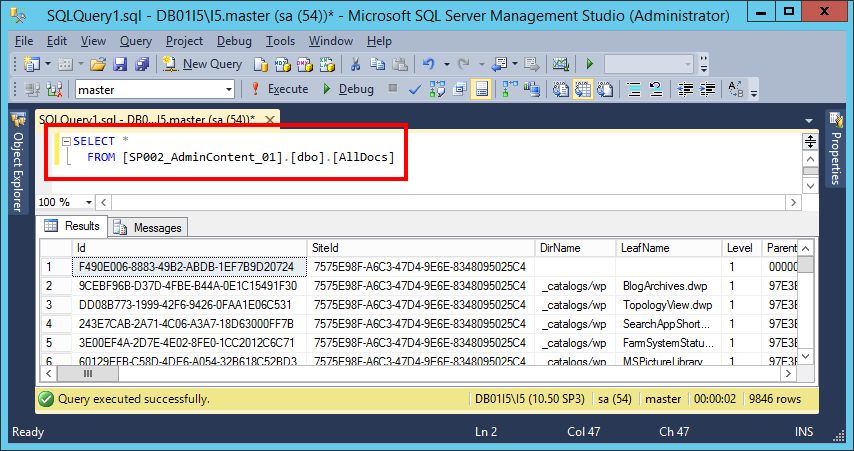This screenshot has height=451, width=854.
Task: Select Results to Grid option
Action: (582, 89)
